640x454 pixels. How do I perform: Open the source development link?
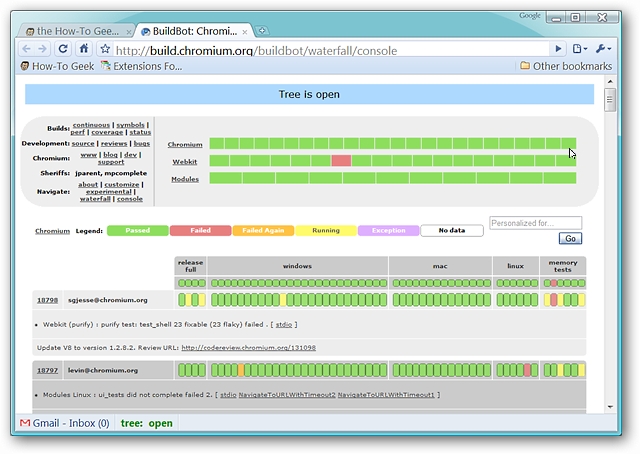coord(83,144)
